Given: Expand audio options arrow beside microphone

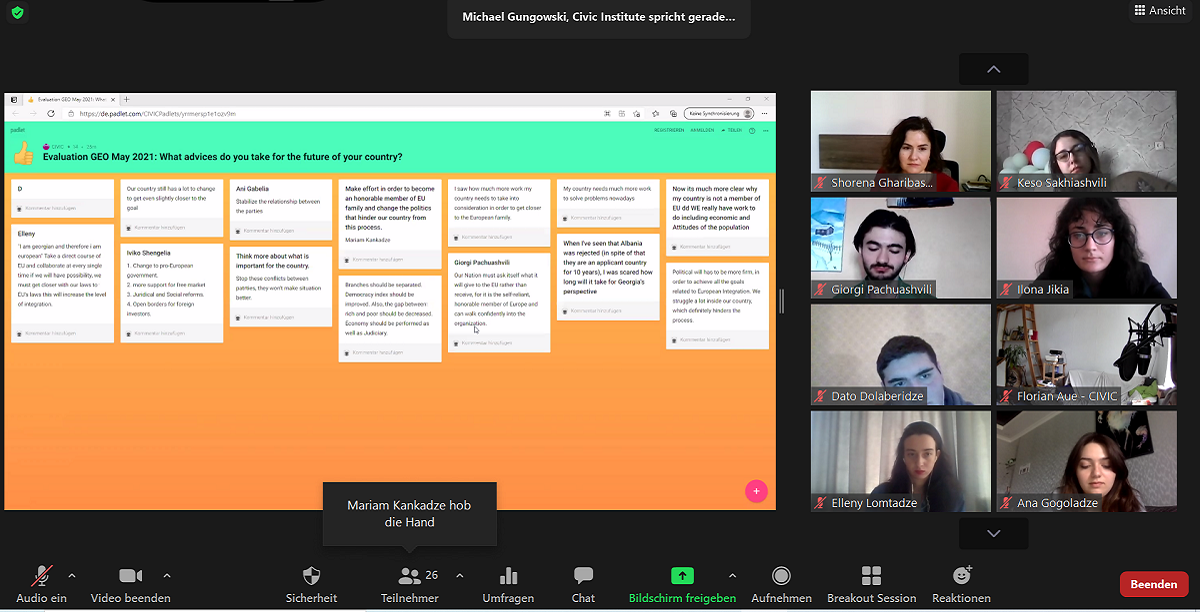Looking at the screenshot, I should click(72, 575).
